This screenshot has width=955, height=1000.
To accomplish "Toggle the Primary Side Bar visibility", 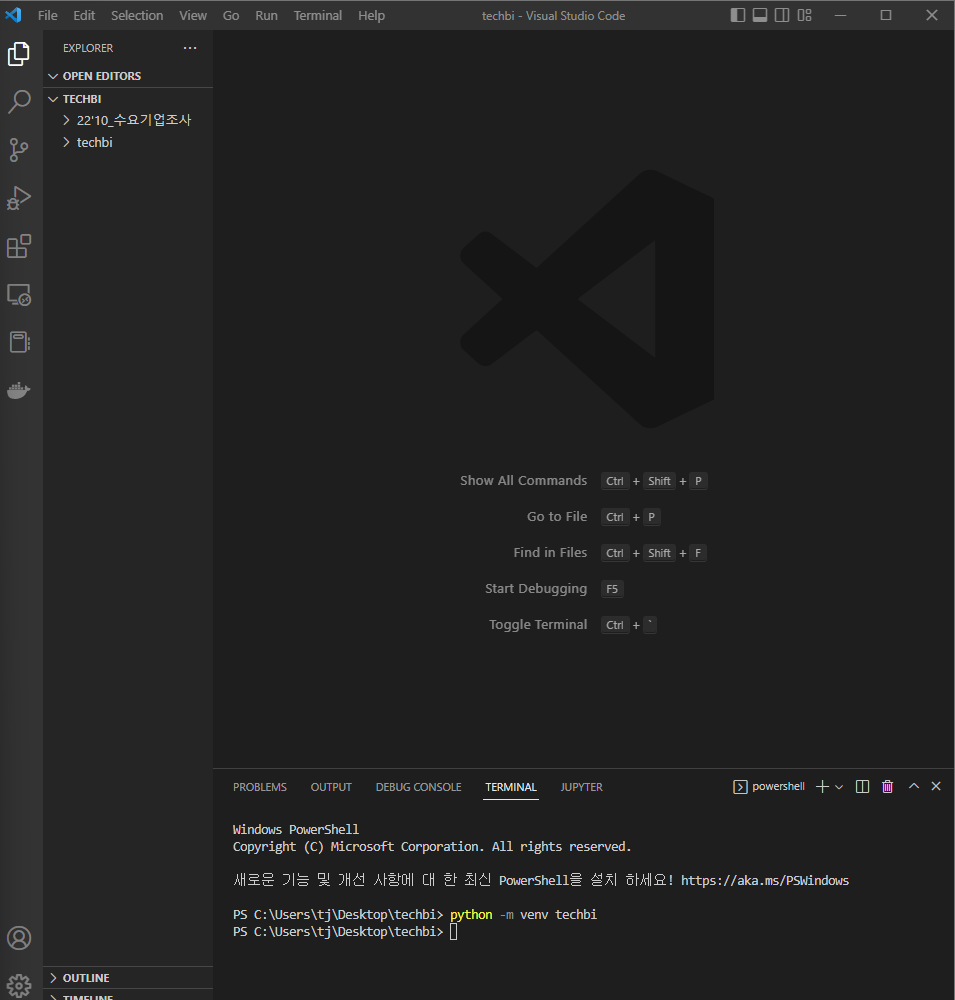I will coord(737,15).
